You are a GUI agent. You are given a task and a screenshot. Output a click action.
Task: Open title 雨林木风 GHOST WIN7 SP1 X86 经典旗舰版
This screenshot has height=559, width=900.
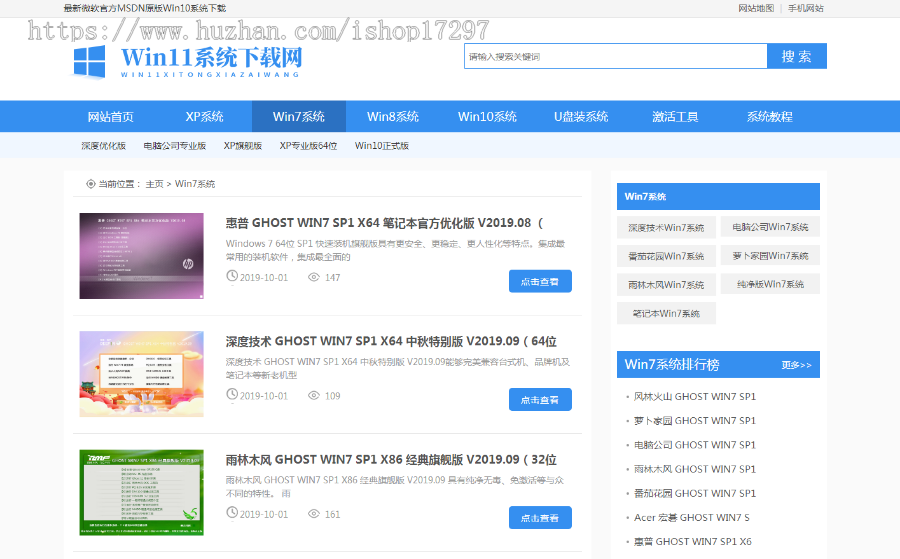[391, 460]
